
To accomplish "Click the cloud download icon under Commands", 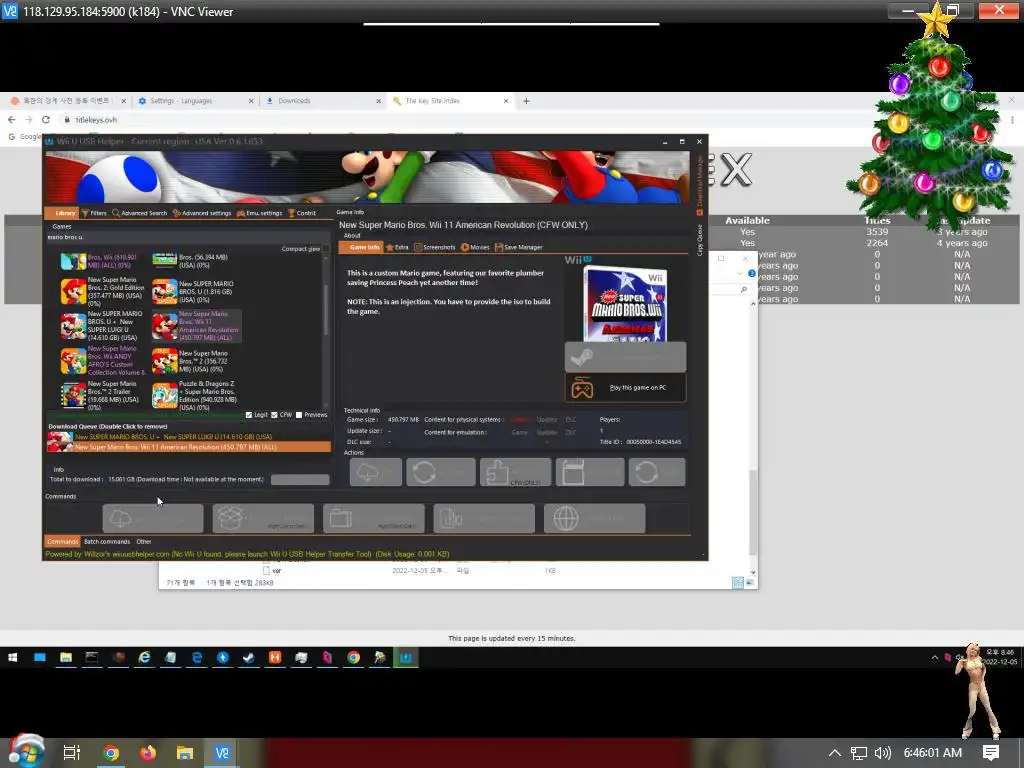I will tap(153, 519).
